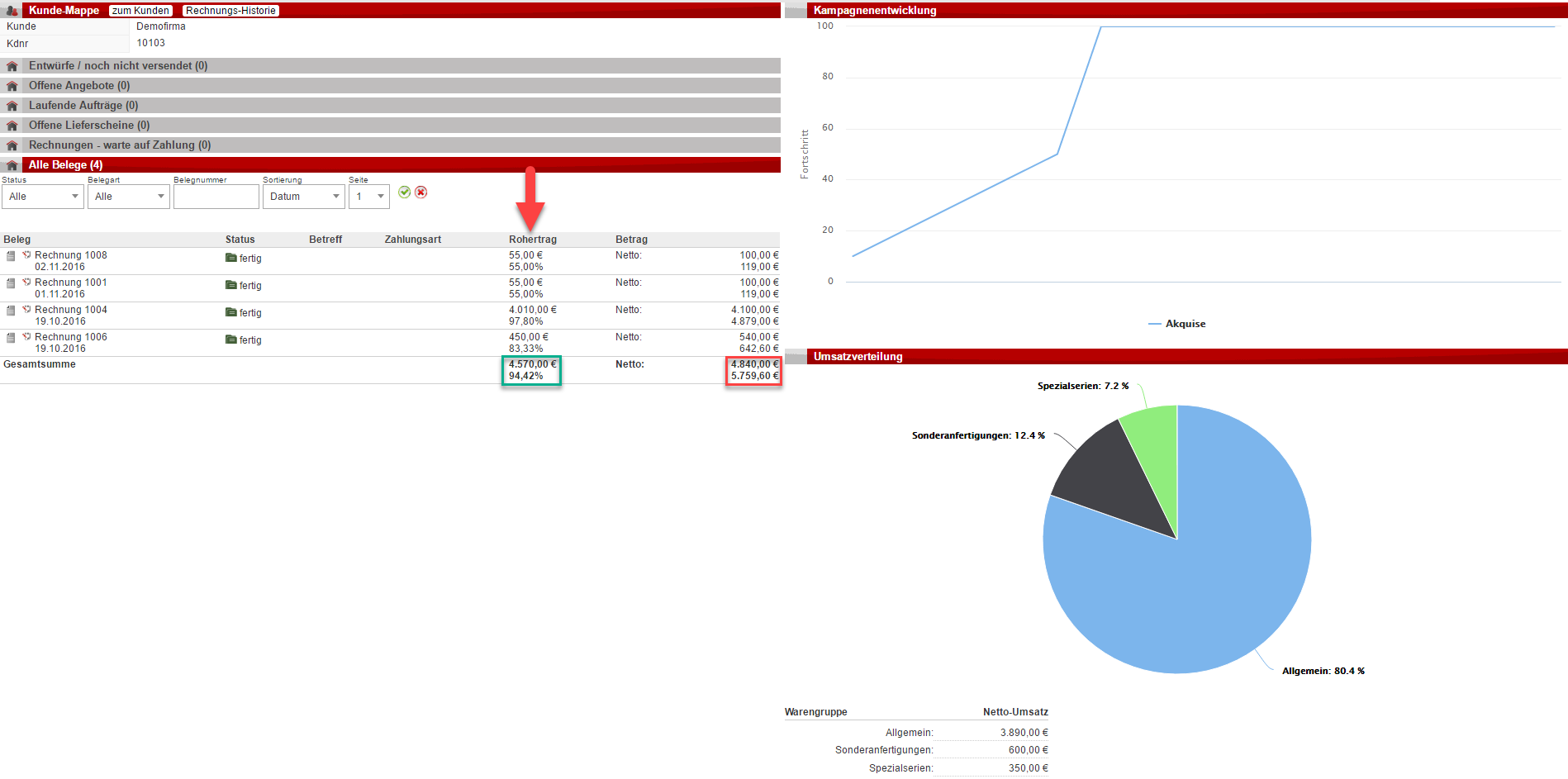The width and height of the screenshot is (1568, 779).
Task: Click into the Belegnummer input field
Action: (216, 197)
